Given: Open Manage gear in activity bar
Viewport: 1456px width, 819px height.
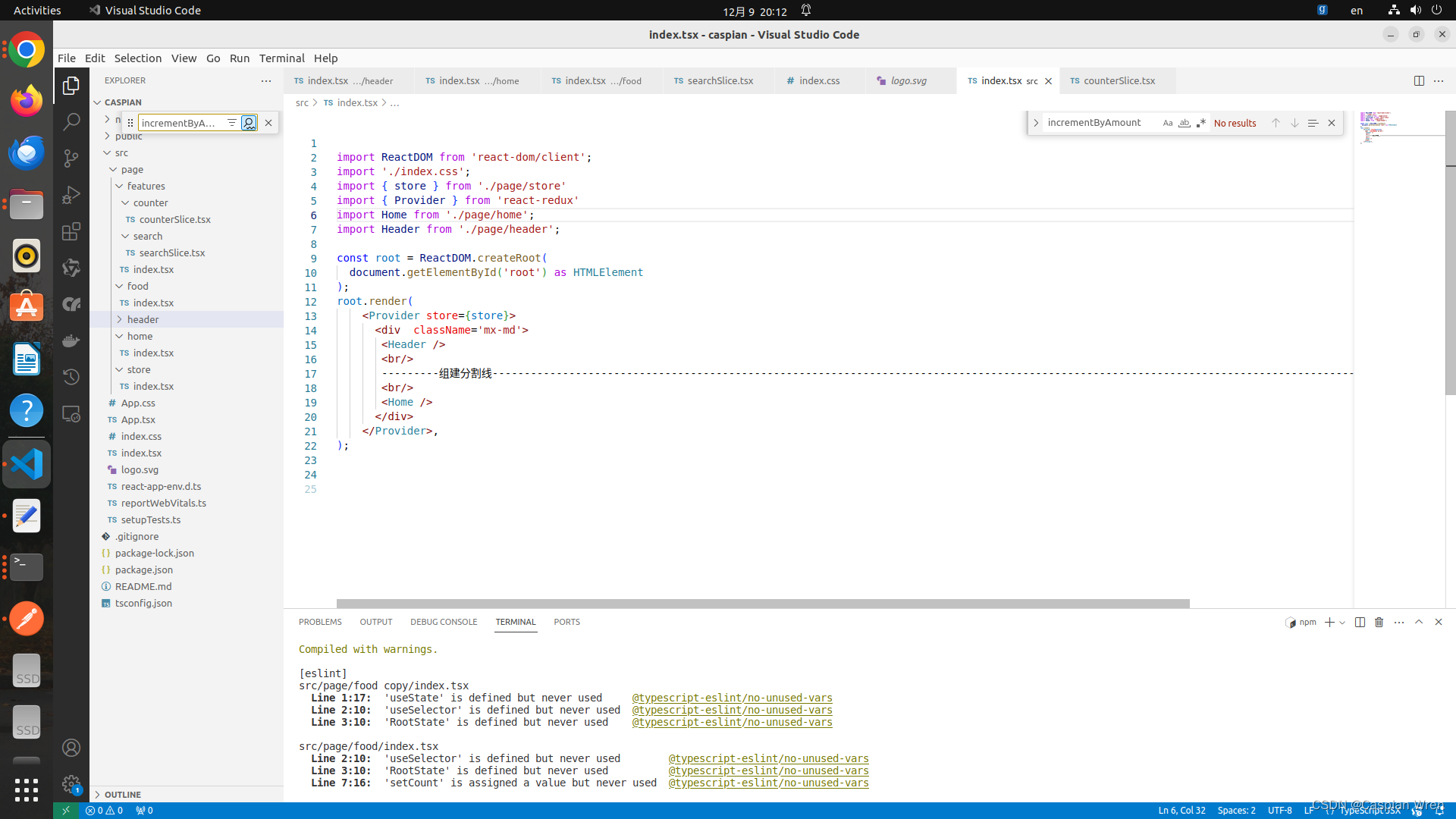Looking at the screenshot, I should (x=71, y=784).
